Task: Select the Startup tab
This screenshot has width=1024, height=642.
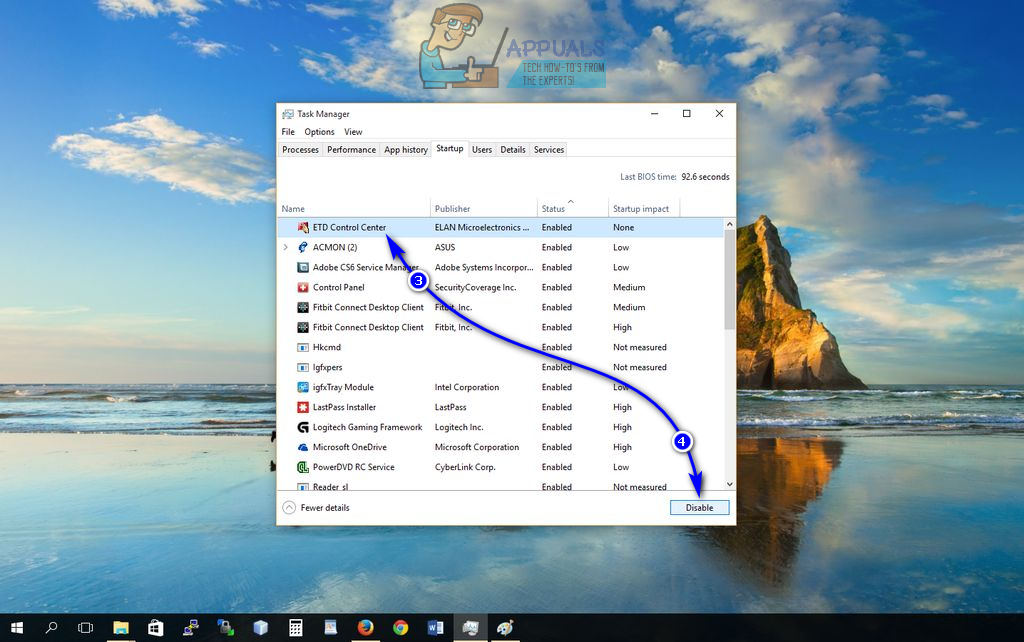Action: (449, 149)
